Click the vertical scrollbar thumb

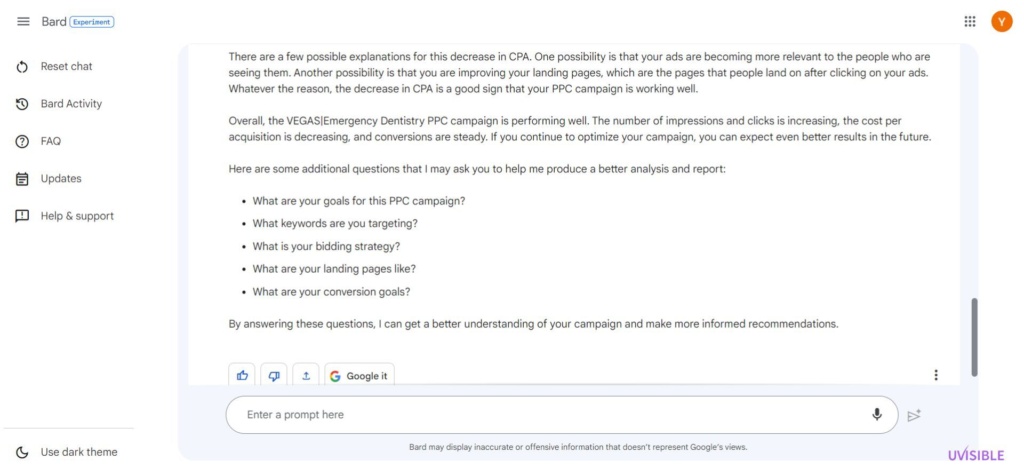click(974, 337)
